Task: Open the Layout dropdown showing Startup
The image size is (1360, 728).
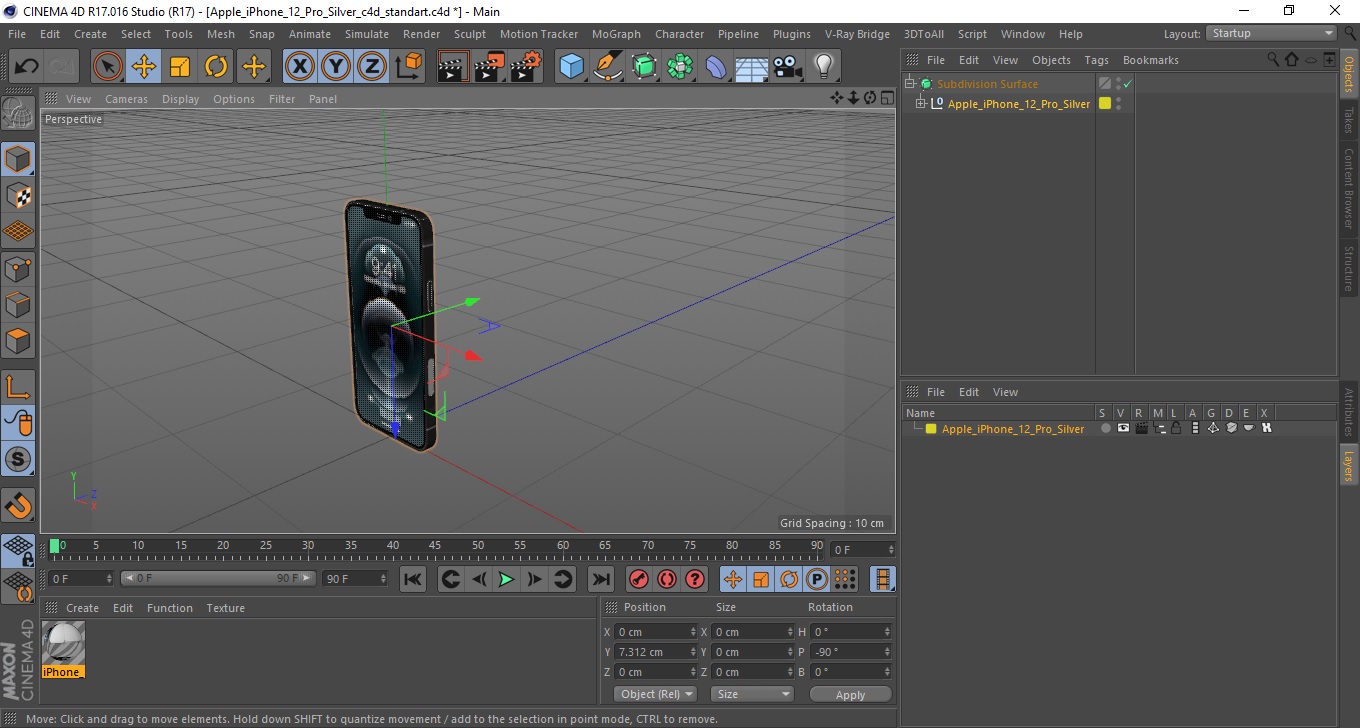Action: (1272, 33)
